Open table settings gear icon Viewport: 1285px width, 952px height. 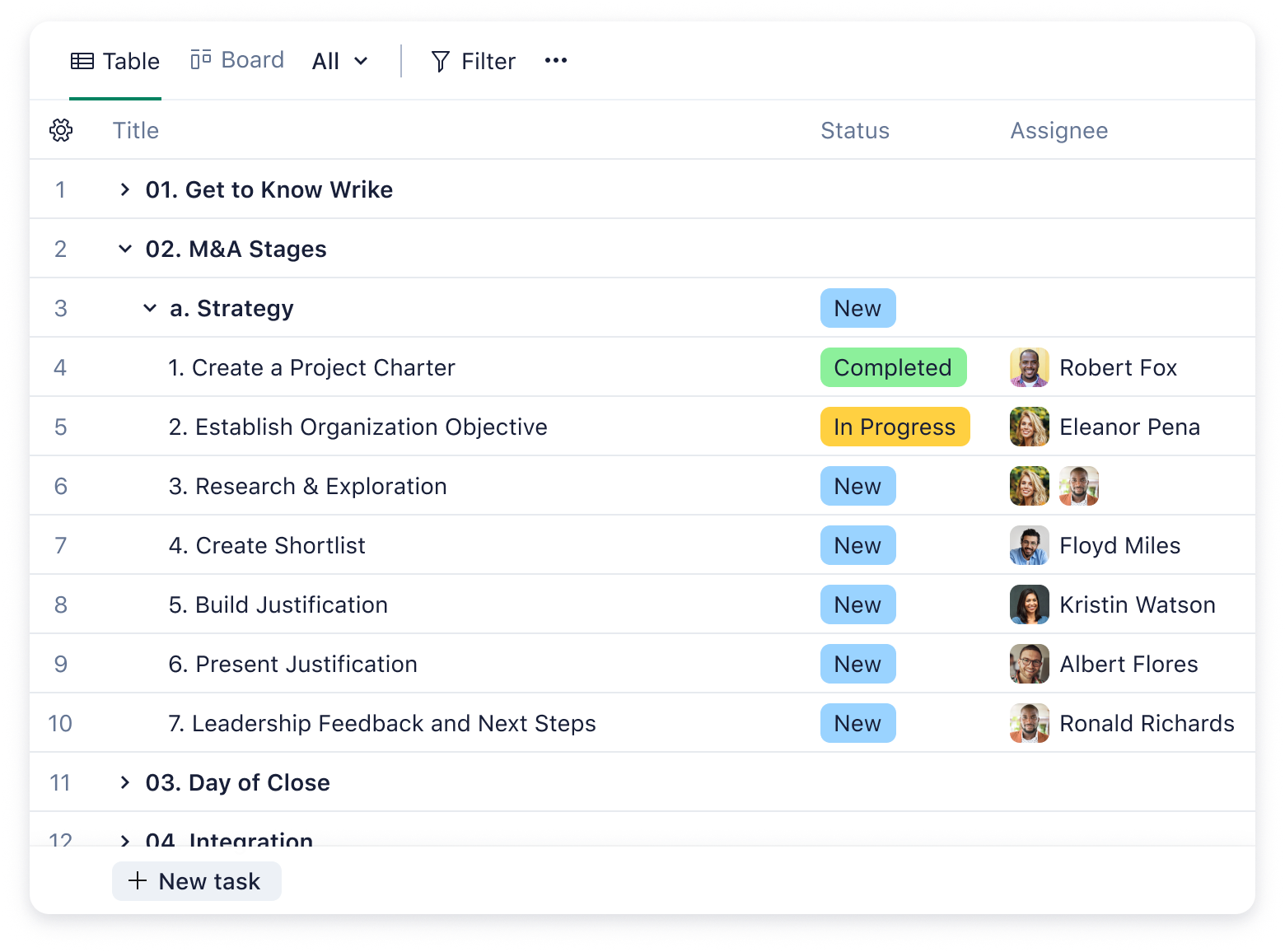(x=61, y=130)
